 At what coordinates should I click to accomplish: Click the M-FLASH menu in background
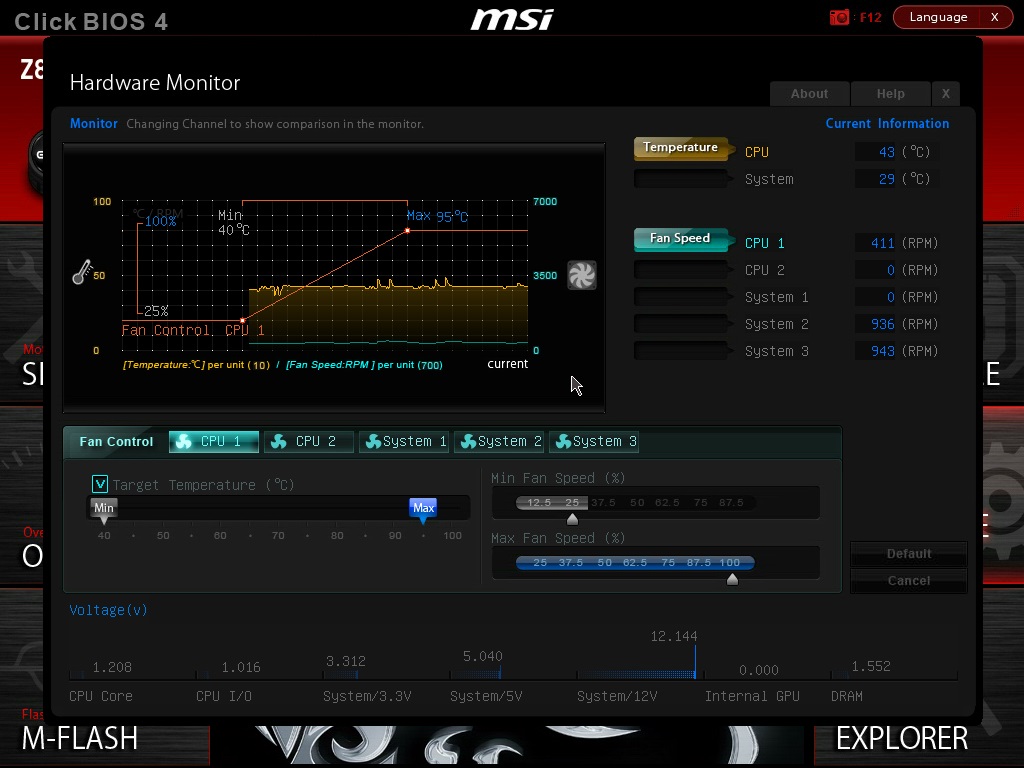tap(80, 738)
